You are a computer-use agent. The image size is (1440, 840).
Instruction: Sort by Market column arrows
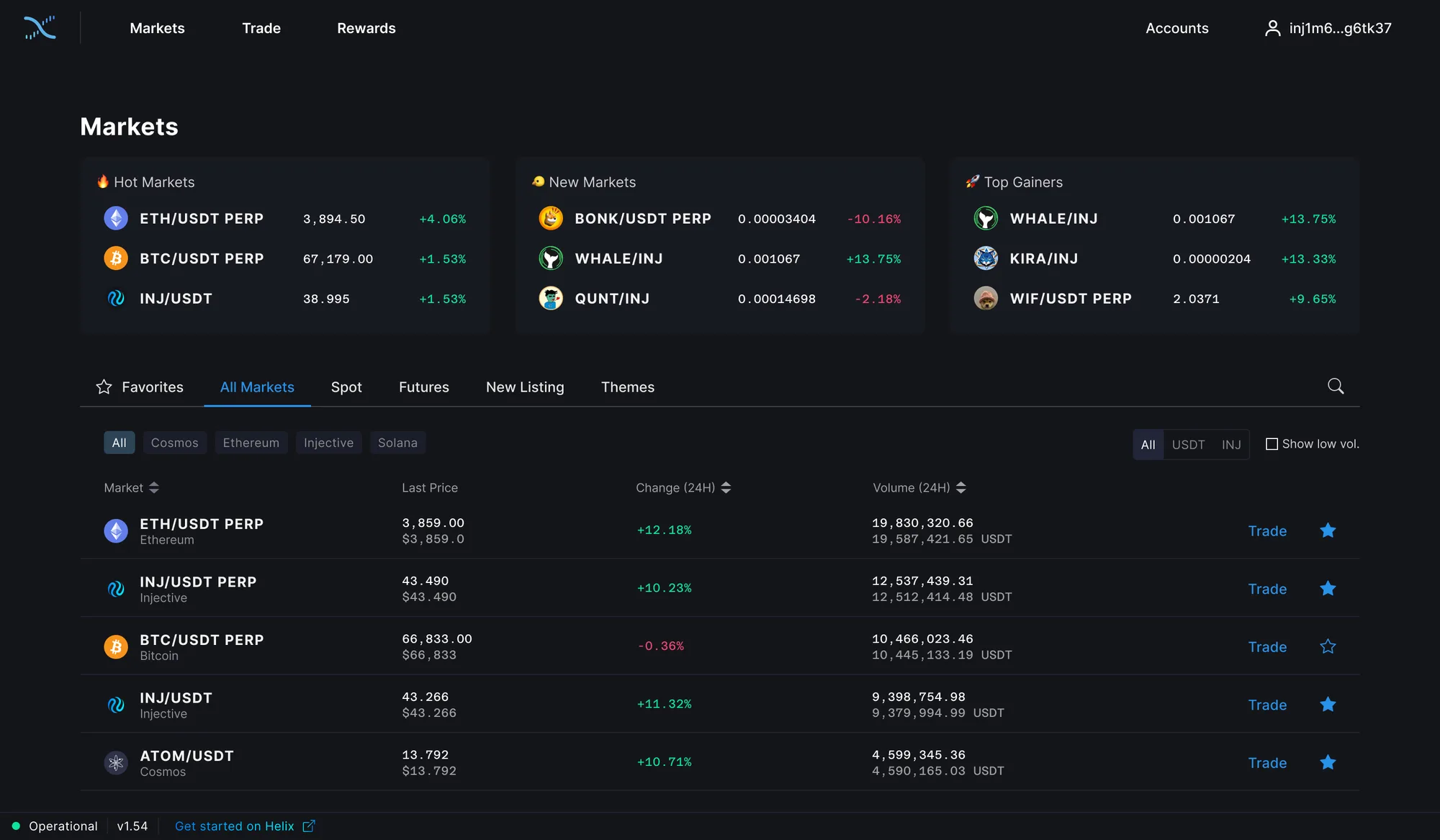[153, 488]
